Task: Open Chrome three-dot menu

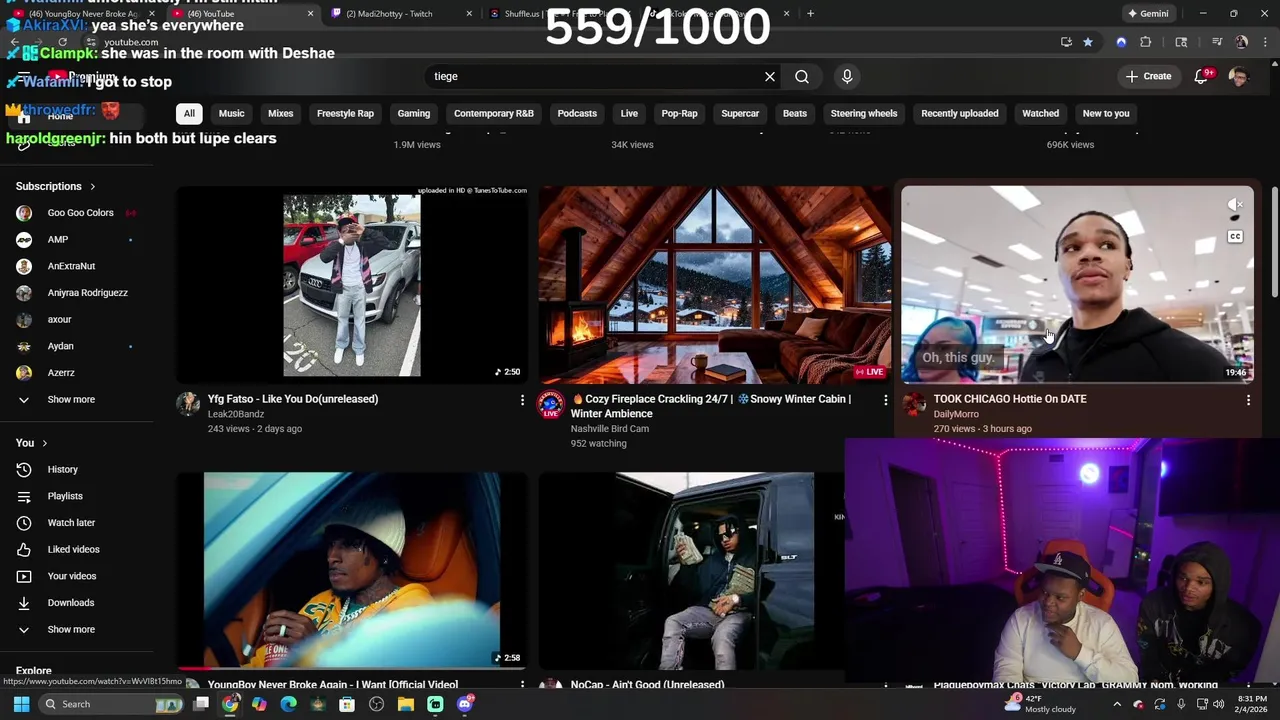Action: click(1265, 42)
